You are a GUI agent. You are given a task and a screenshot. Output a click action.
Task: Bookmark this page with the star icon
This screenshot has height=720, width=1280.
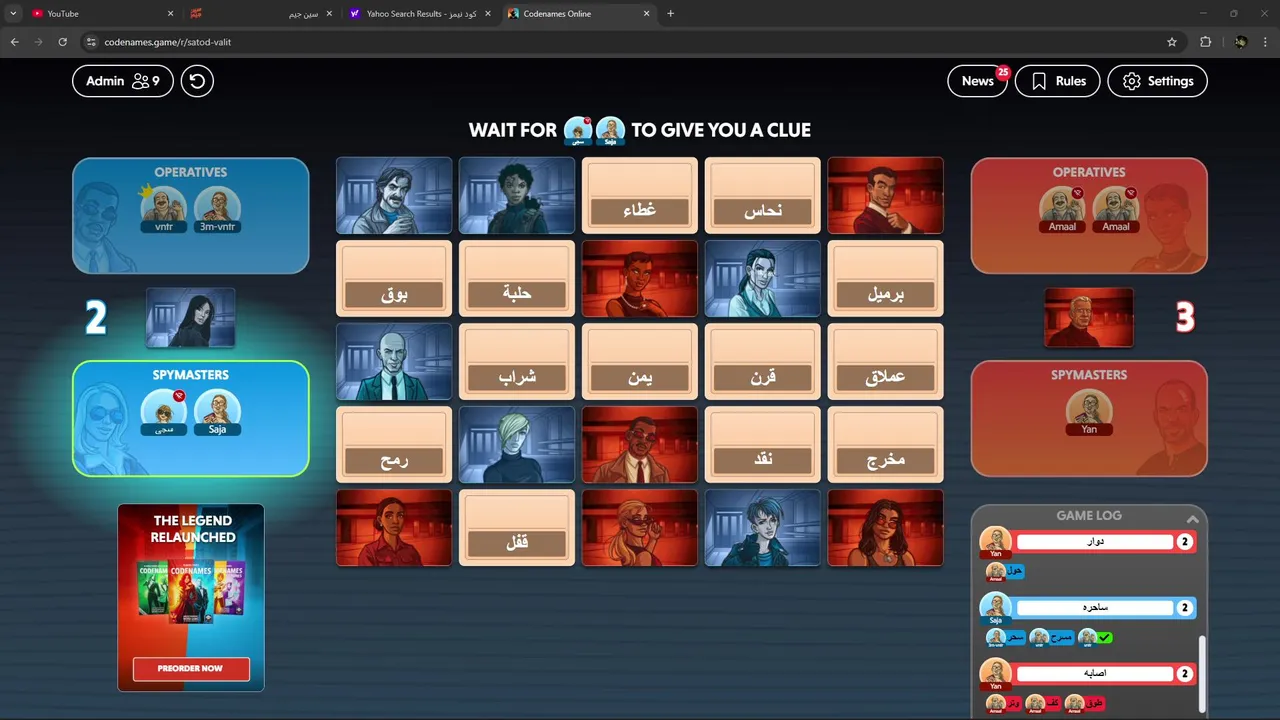pos(1172,42)
